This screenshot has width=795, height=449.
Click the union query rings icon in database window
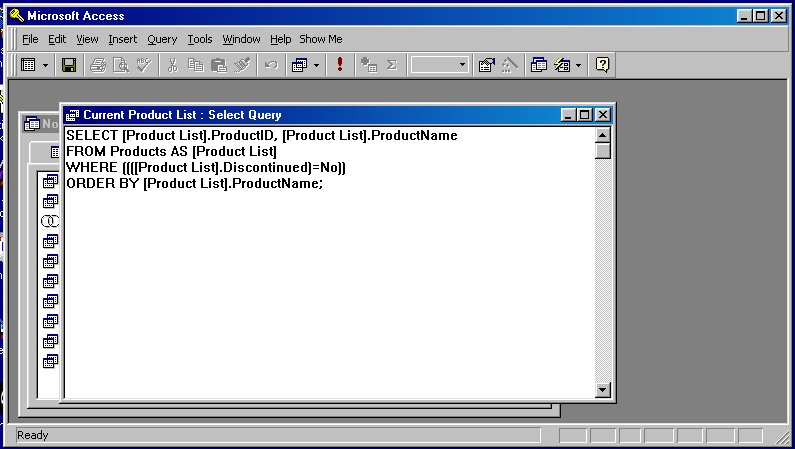click(x=50, y=221)
